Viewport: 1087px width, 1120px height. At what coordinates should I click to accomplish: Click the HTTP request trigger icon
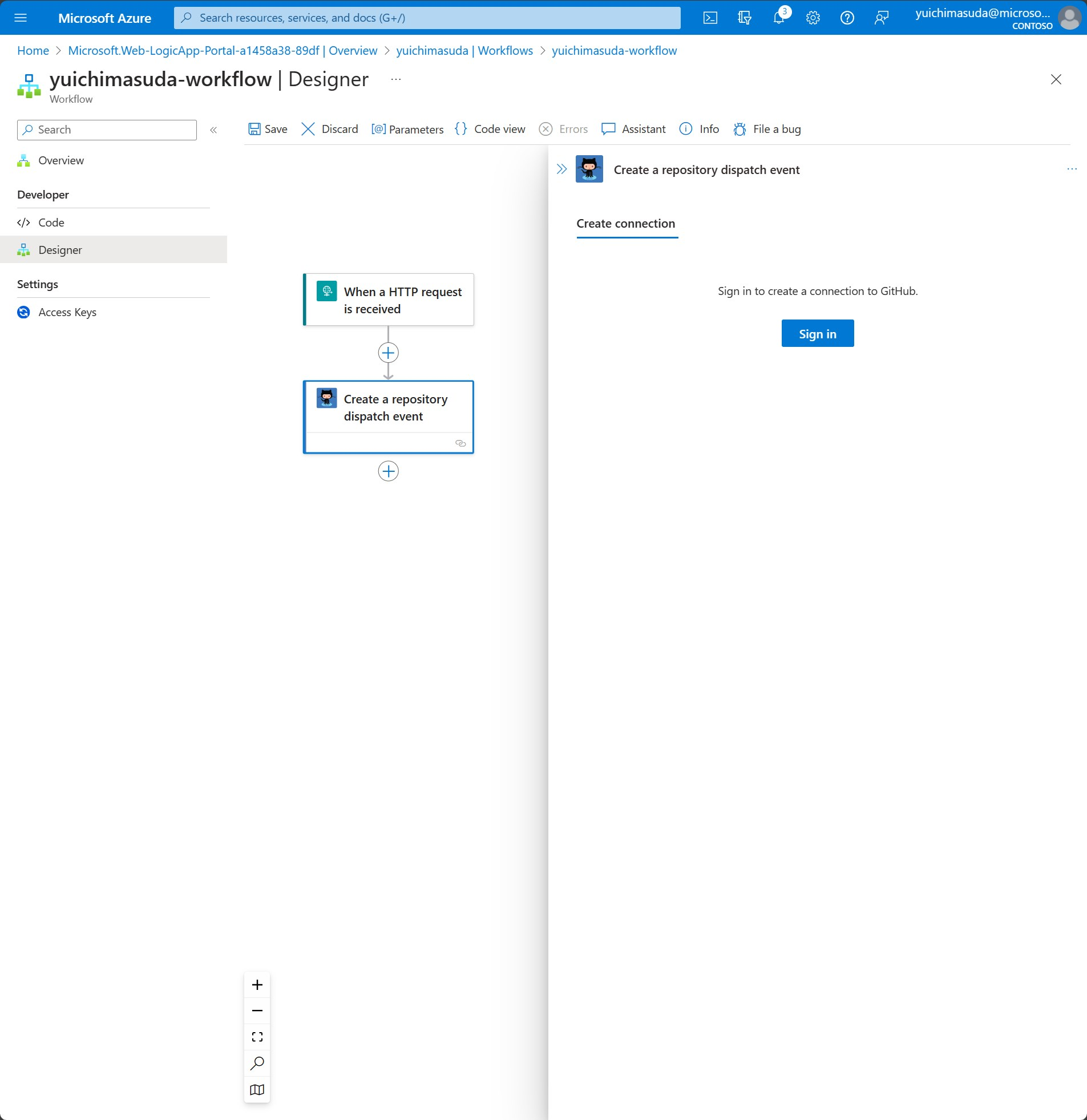(x=327, y=291)
